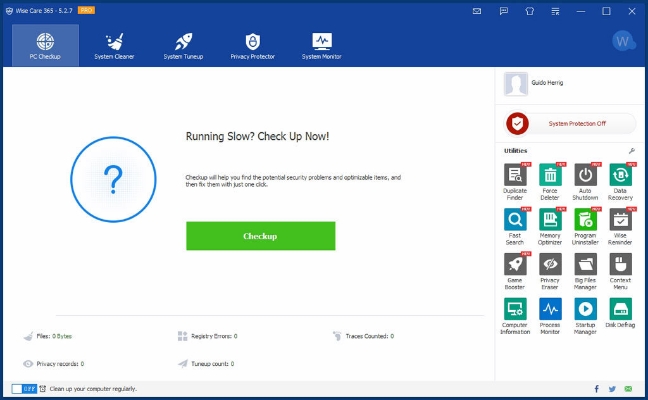Click the W account avatar icon
The height and width of the screenshot is (400, 648).
[x=623, y=41]
